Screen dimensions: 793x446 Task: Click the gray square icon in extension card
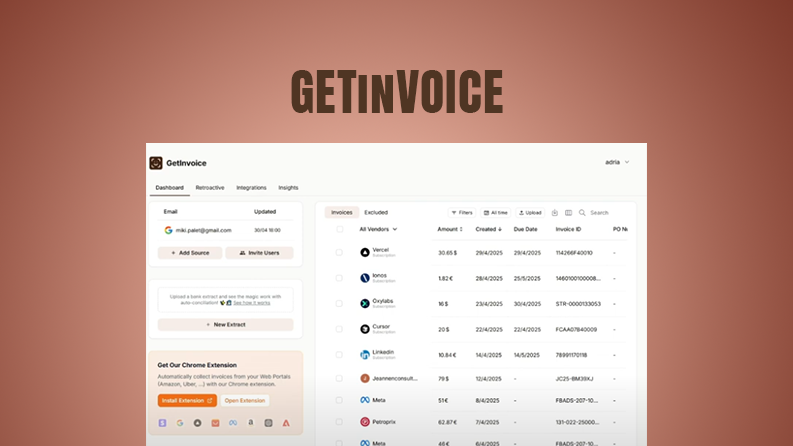coord(269,423)
